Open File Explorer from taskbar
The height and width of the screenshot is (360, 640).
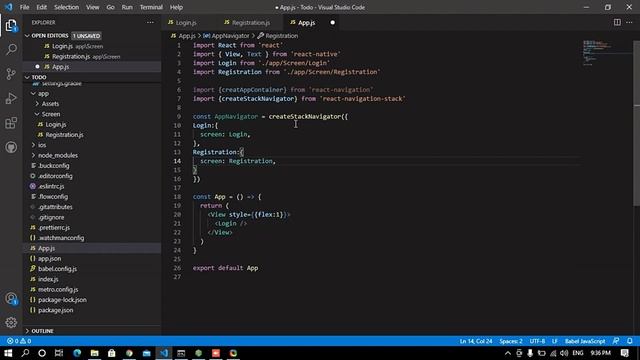pyautogui.click(x=94, y=353)
